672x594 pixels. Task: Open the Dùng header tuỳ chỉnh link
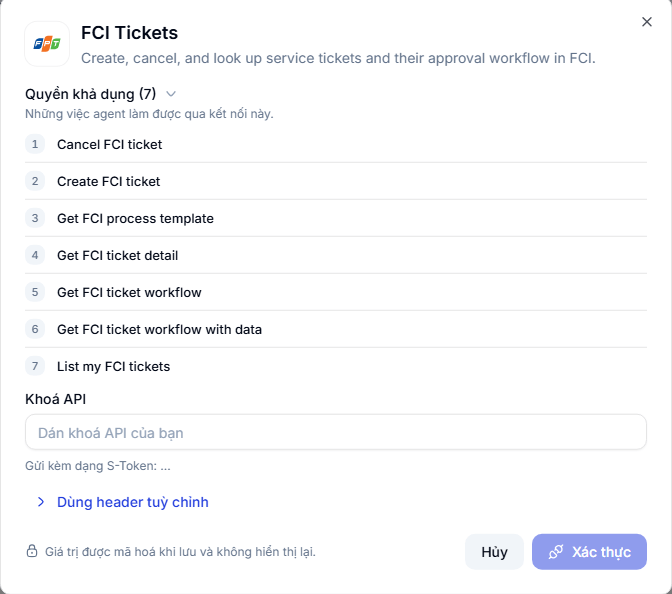tap(132, 502)
